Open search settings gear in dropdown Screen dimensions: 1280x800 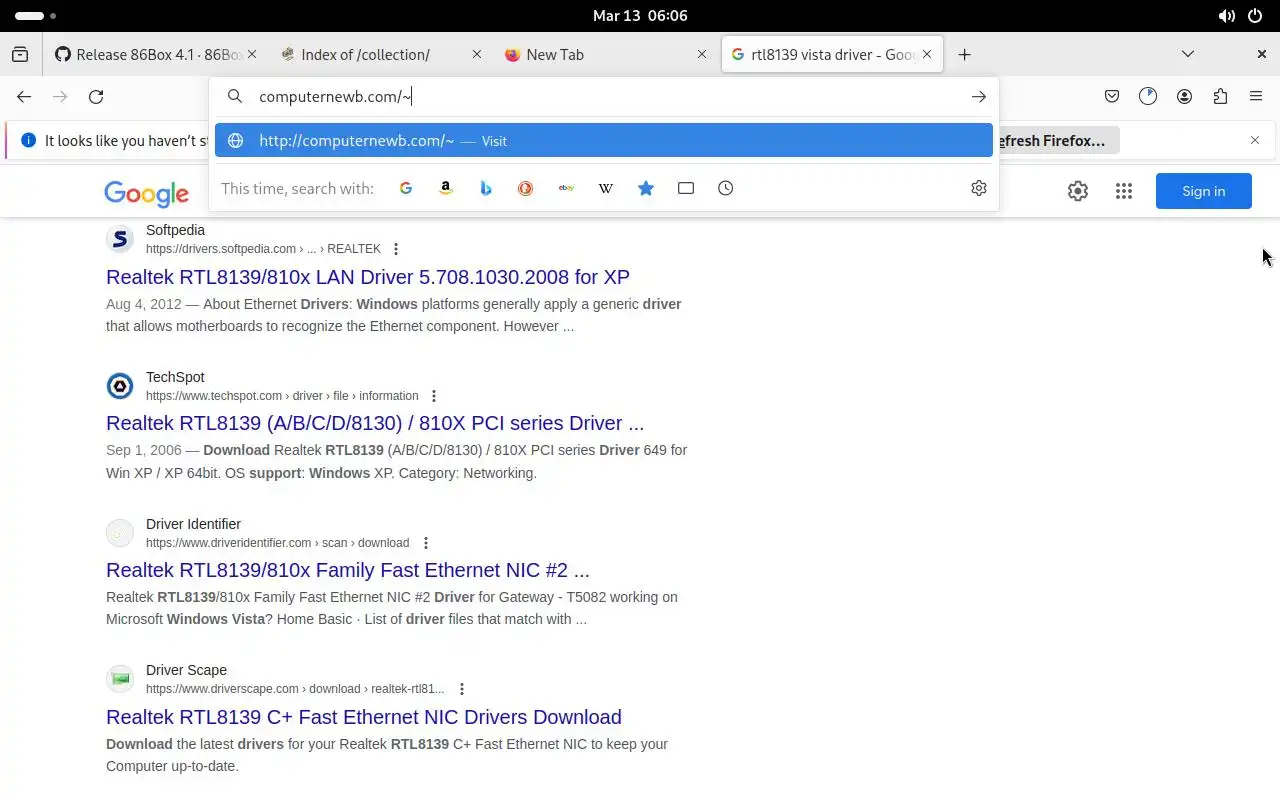(x=979, y=188)
